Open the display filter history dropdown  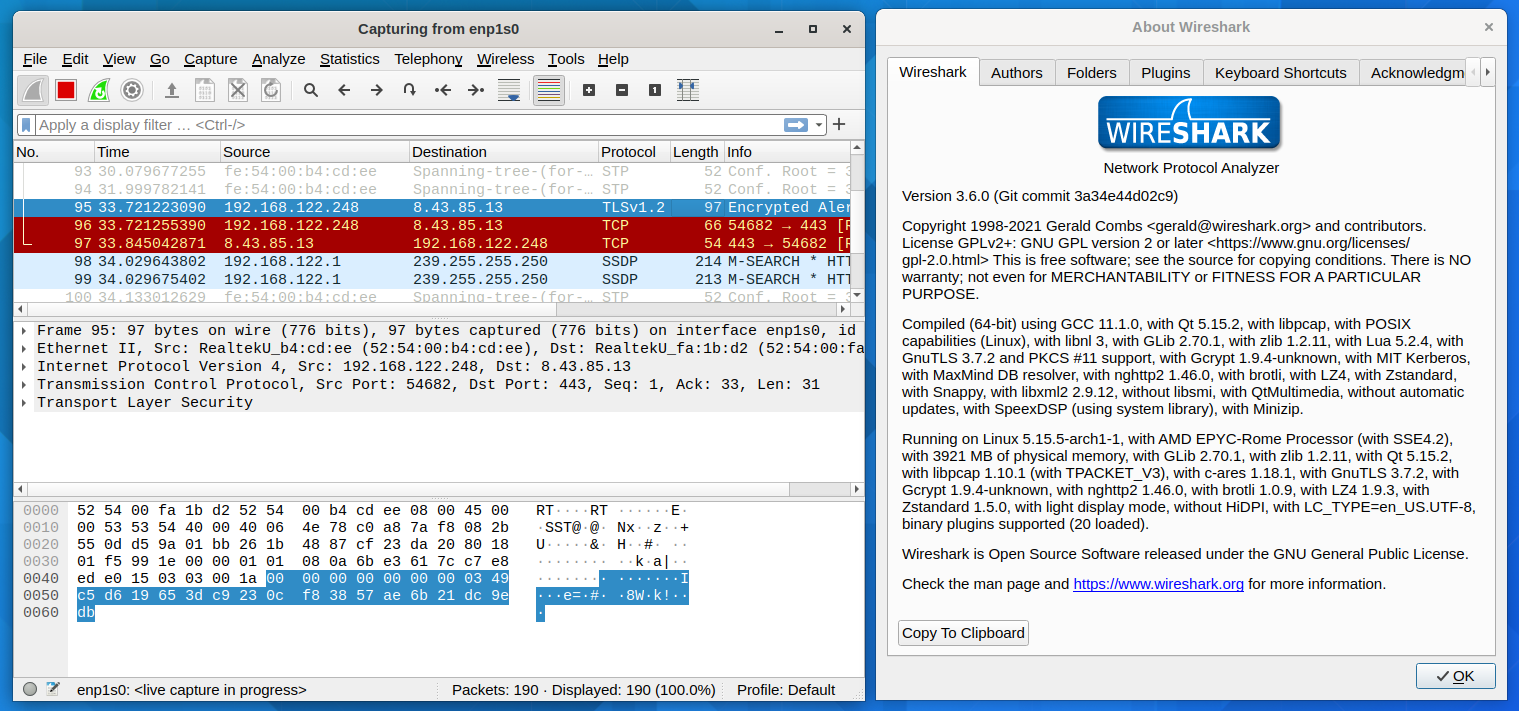pyautogui.click(x=820, y=125)
